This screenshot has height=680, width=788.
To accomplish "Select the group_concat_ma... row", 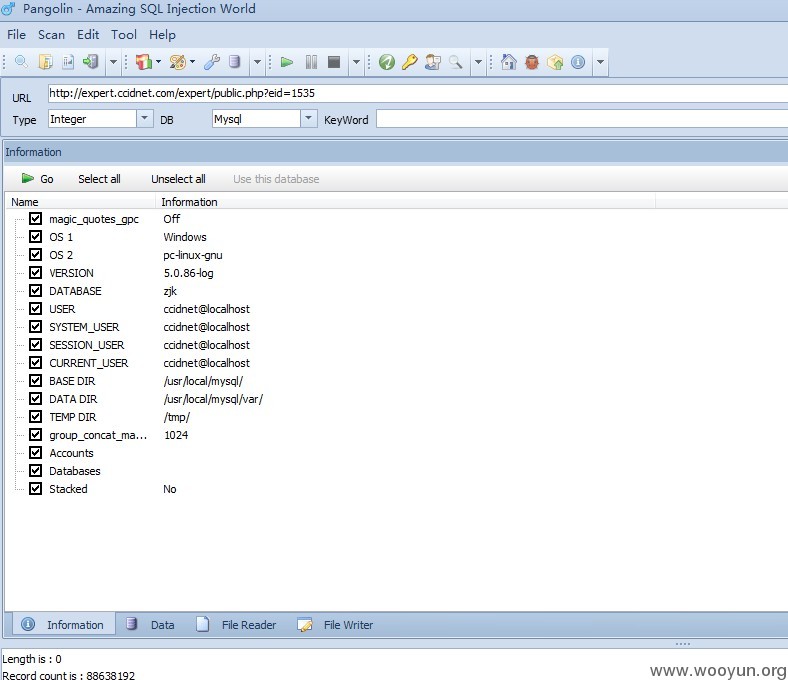I will (x=98, y=435).
